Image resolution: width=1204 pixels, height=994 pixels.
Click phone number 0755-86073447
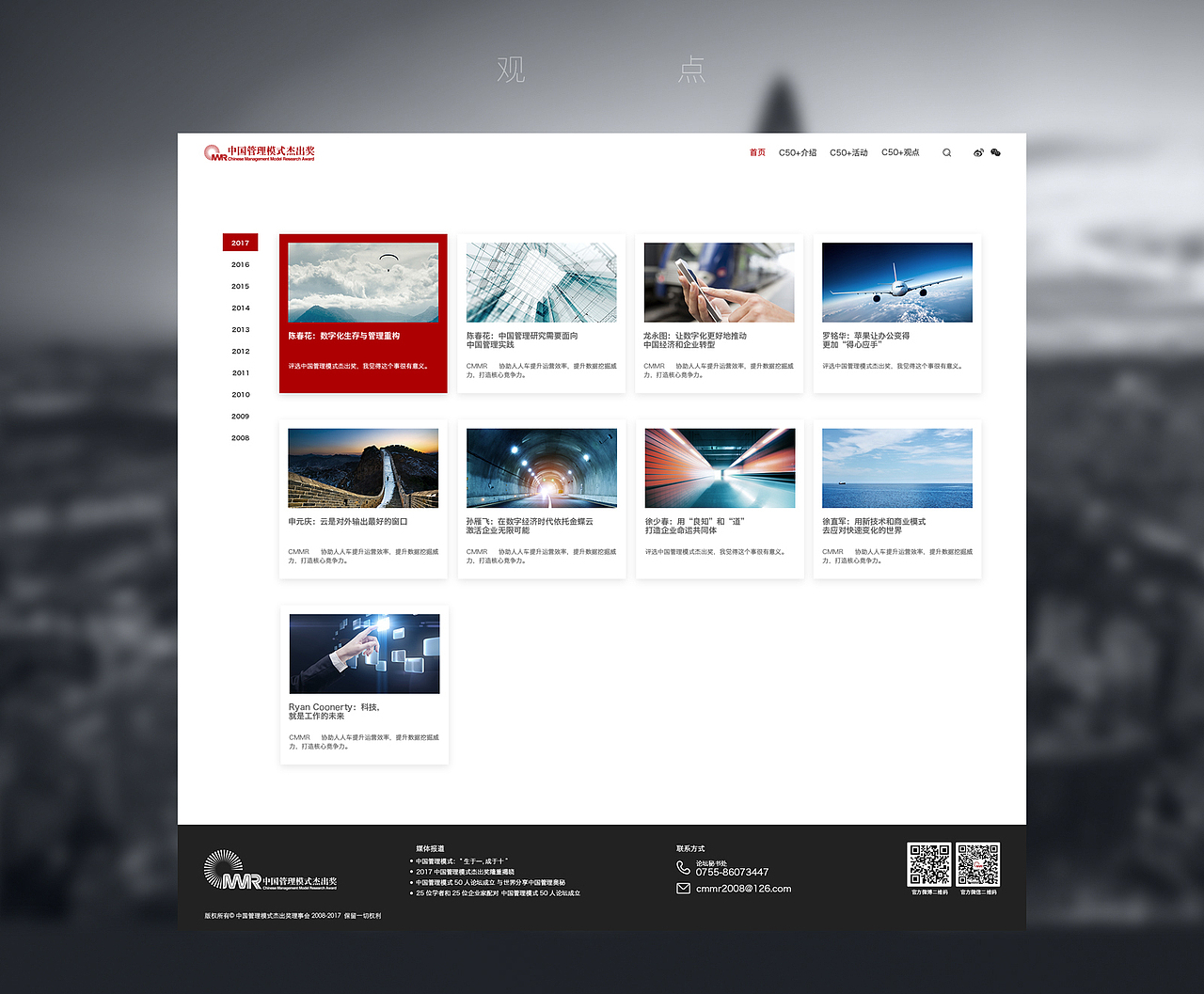pos(732,872)
